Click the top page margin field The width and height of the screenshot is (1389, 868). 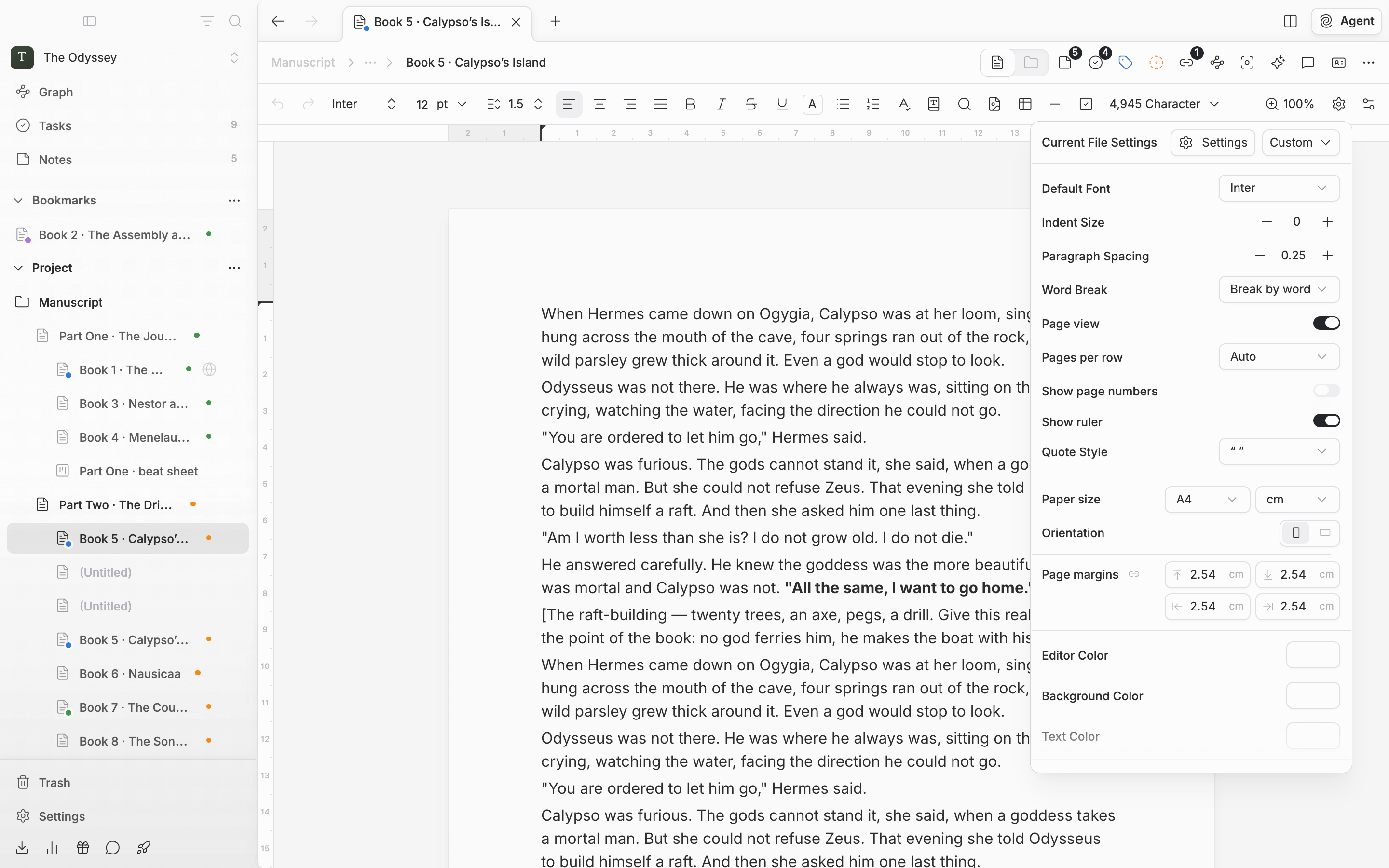pyautogui.click(x=1208, y=575)
